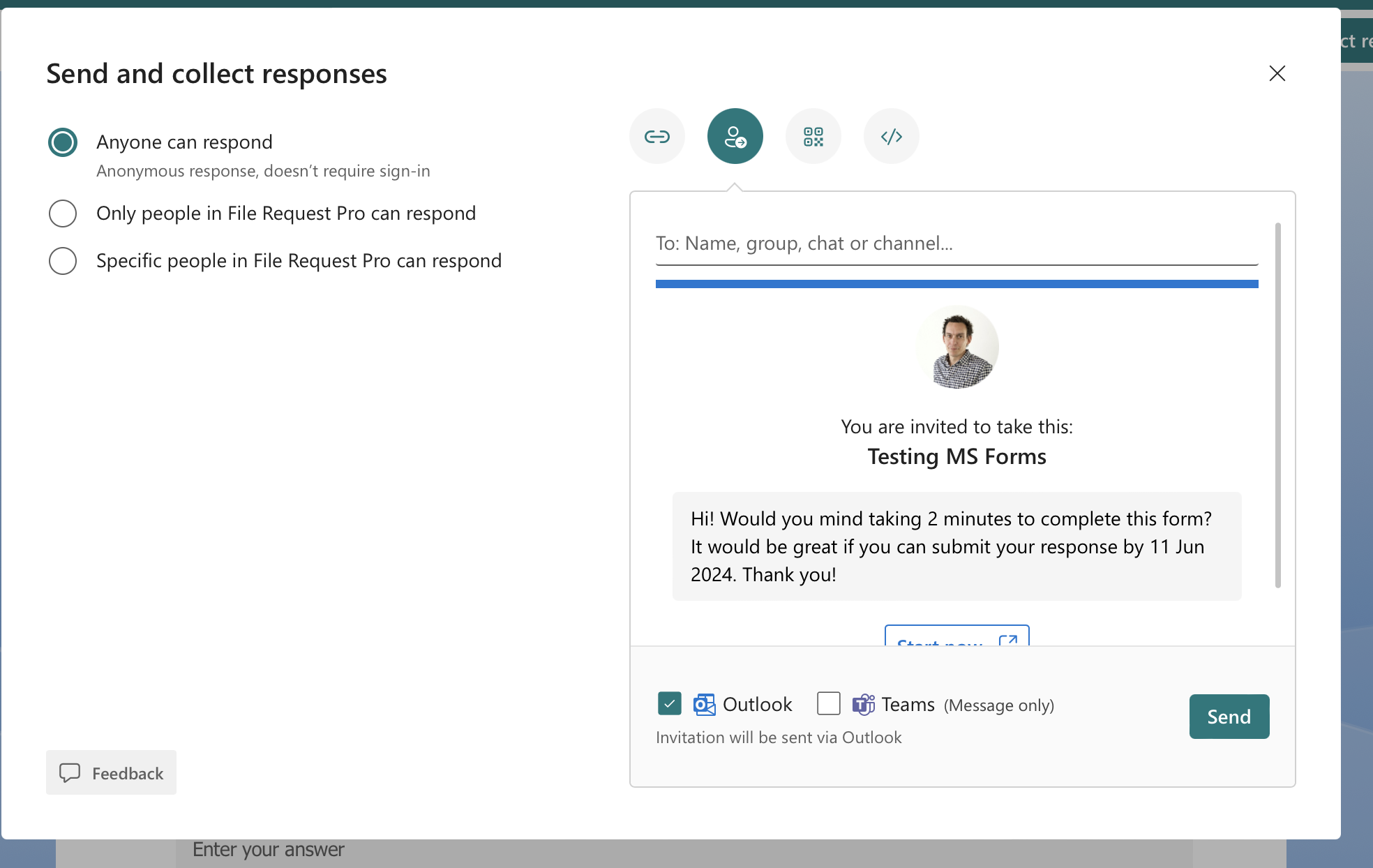Image resolution: width=1373 pixels, height=868 pixels.
Task: Open the embed code sharing option
Action: tap(891, 136)
